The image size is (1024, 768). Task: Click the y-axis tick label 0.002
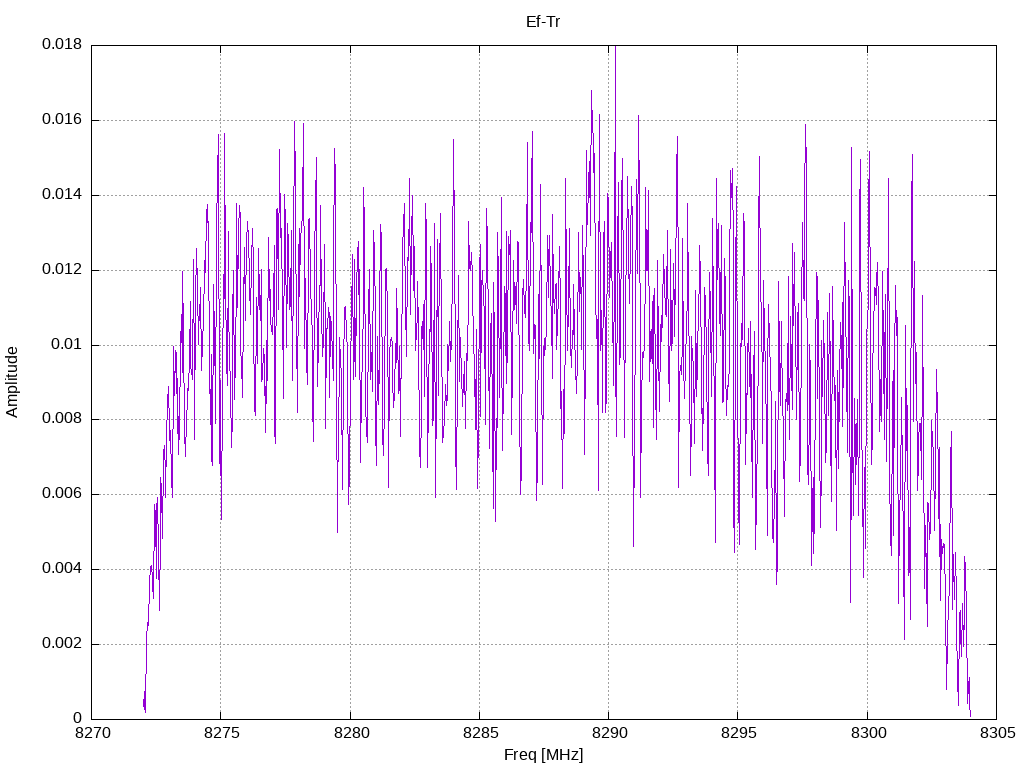[x=62, y=643]
